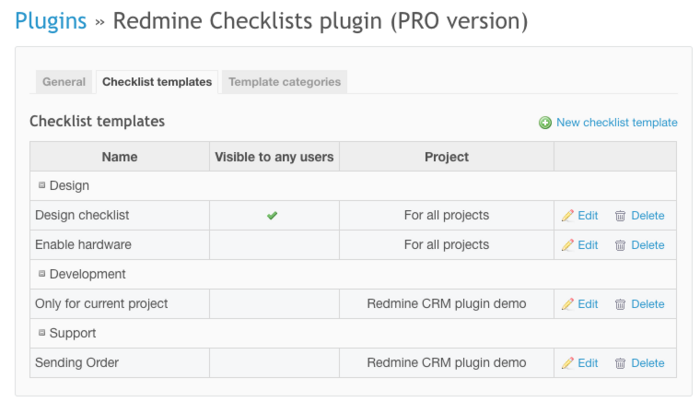Open the Plugins breadcrumb link
The width and height of the screenshot is (700, 402).
click(51, 21)
